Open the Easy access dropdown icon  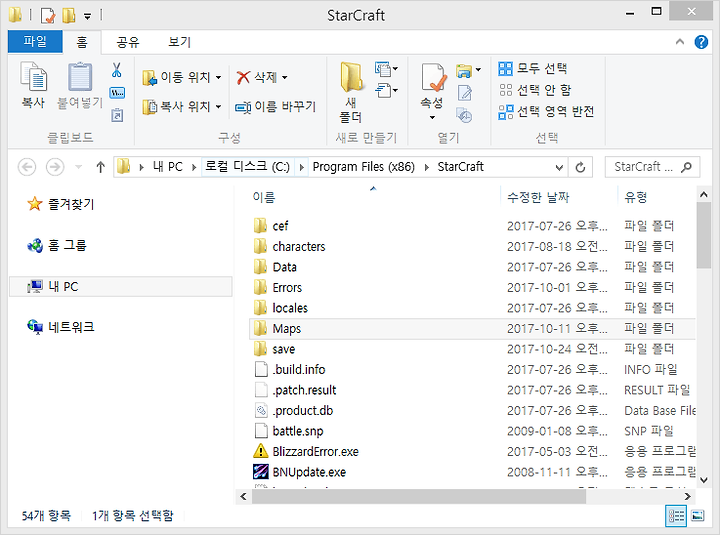(x=386, y=90)
